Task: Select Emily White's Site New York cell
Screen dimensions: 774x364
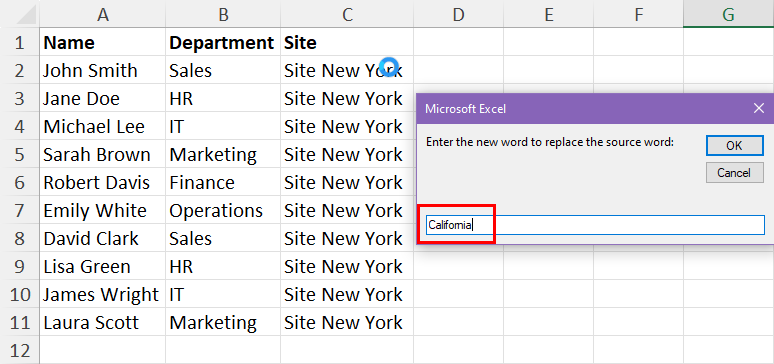Action: coord(347,210)
